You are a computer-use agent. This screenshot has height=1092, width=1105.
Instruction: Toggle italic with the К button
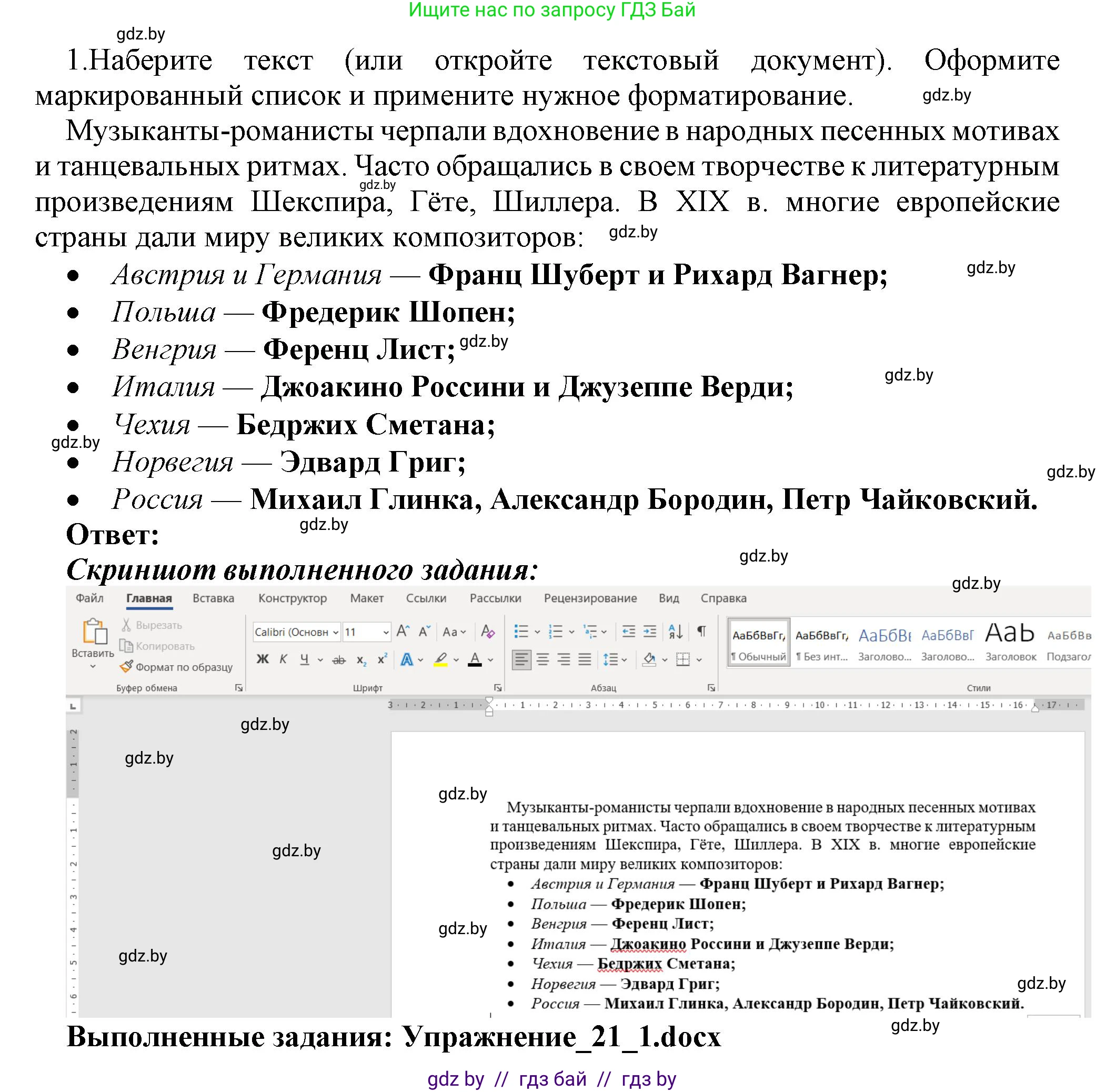pyautogui.click(x=283, y=659)
